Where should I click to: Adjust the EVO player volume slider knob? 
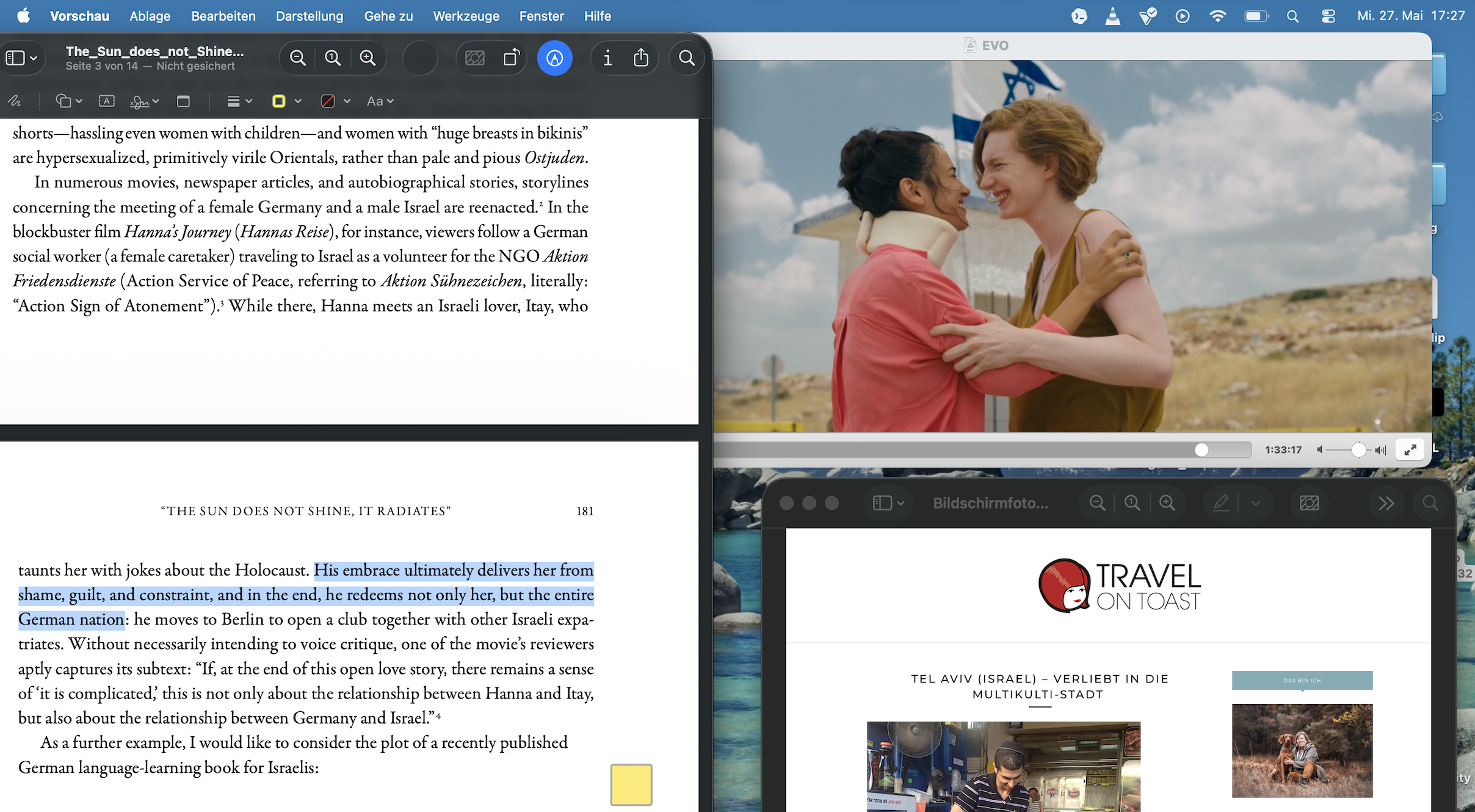point(1358,450)
